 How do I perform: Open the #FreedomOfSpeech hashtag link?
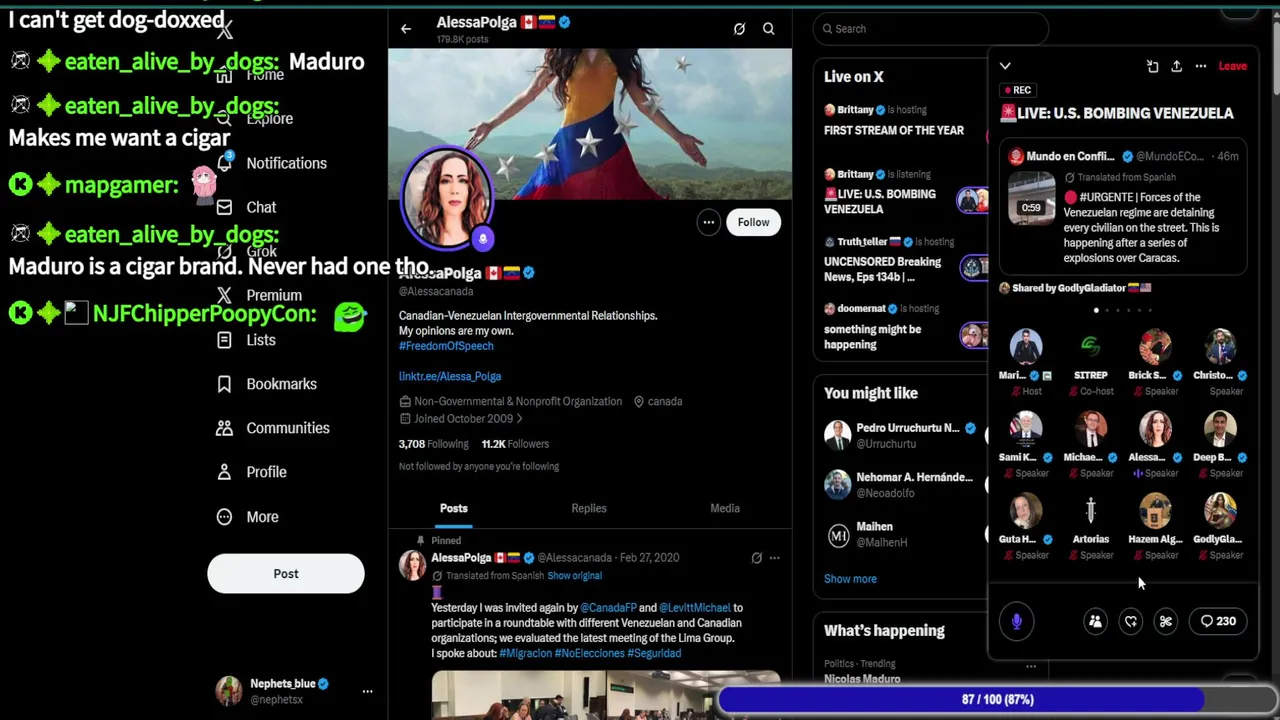[446, 346]
